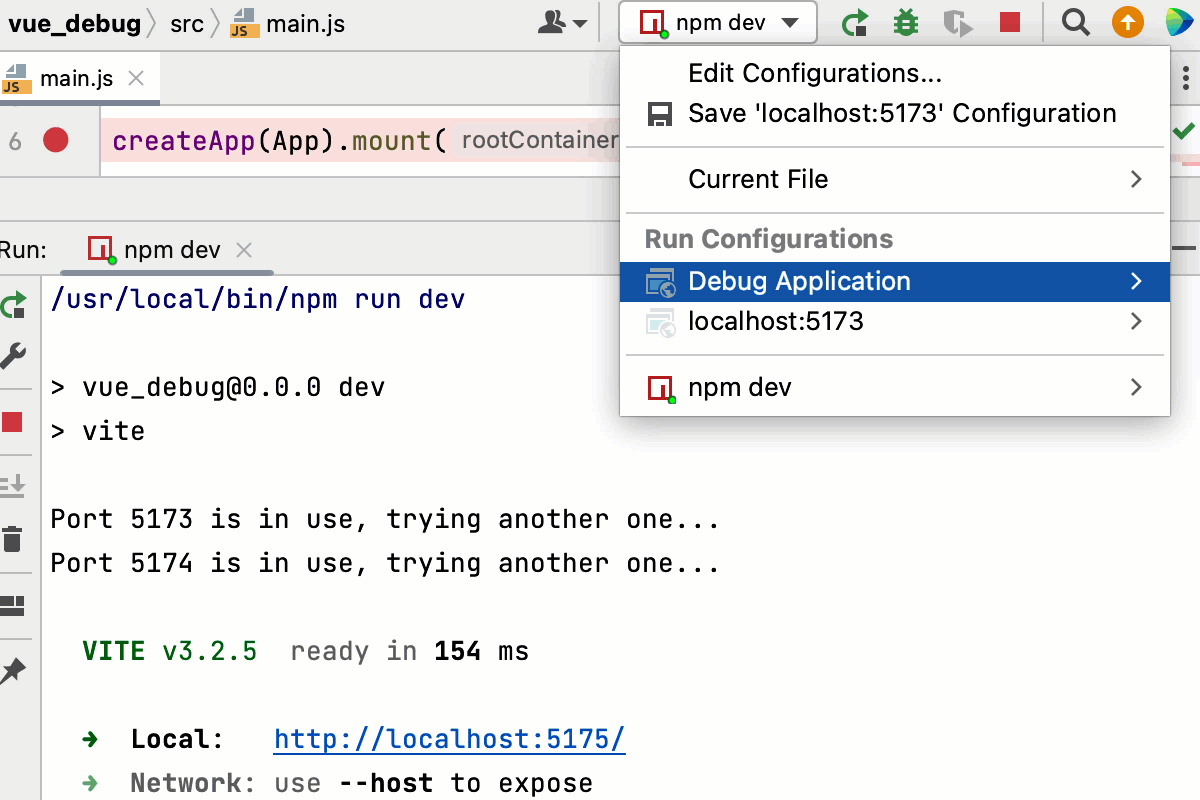Viewport: 1200px width, 800px height.
Task: Rerun the npm dev process
Action: (x=855, y=22)
